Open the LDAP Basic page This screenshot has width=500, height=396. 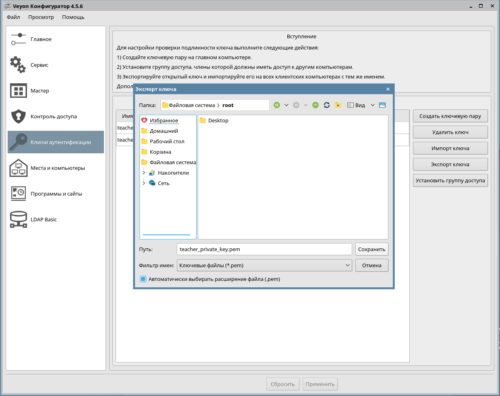(56, 219)
